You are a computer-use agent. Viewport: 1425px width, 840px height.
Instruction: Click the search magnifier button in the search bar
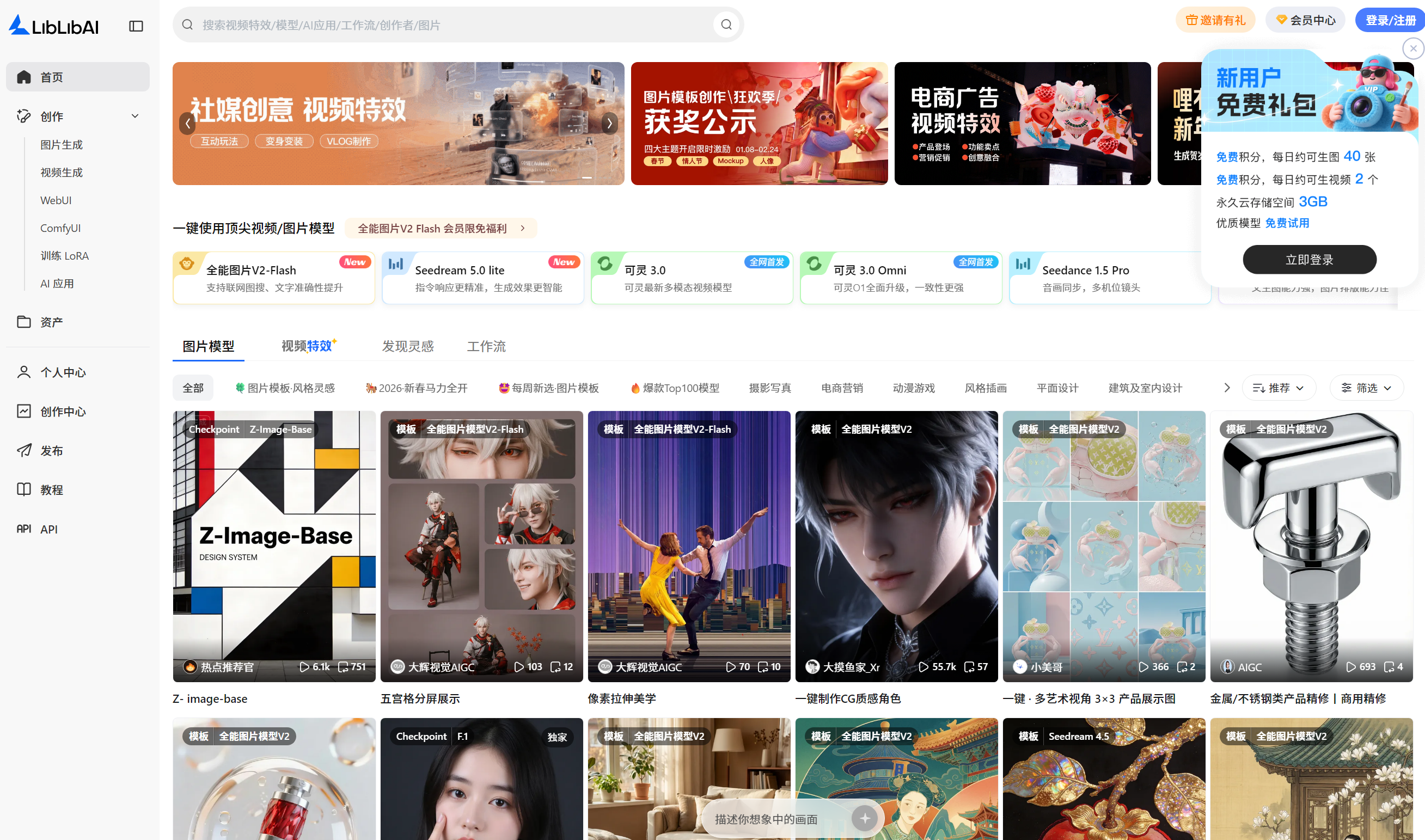(726, 25)
